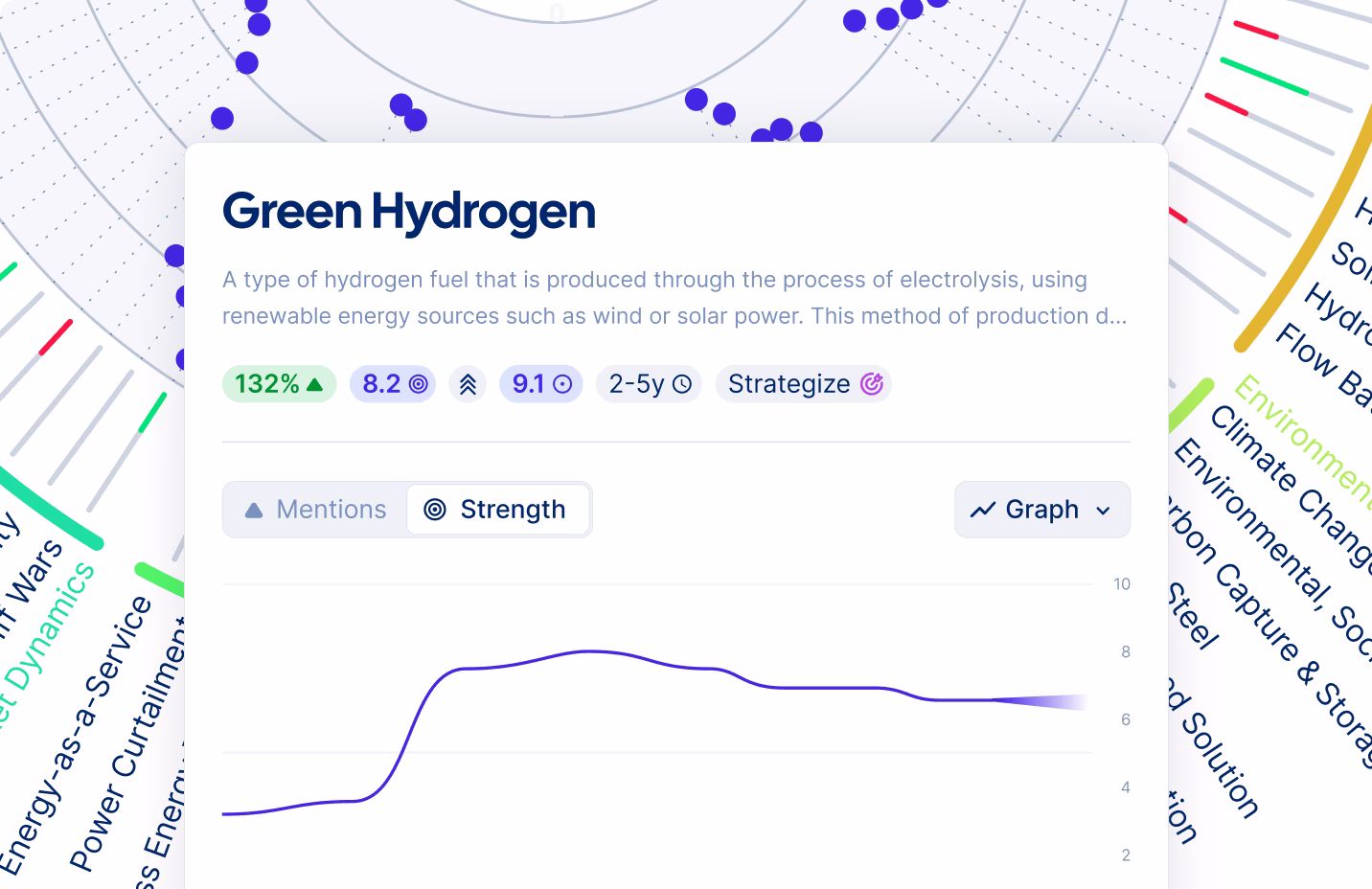Screen dimensions: 1372x889
Task: Open the Graph view dropdown
Action: [1042, 510]
